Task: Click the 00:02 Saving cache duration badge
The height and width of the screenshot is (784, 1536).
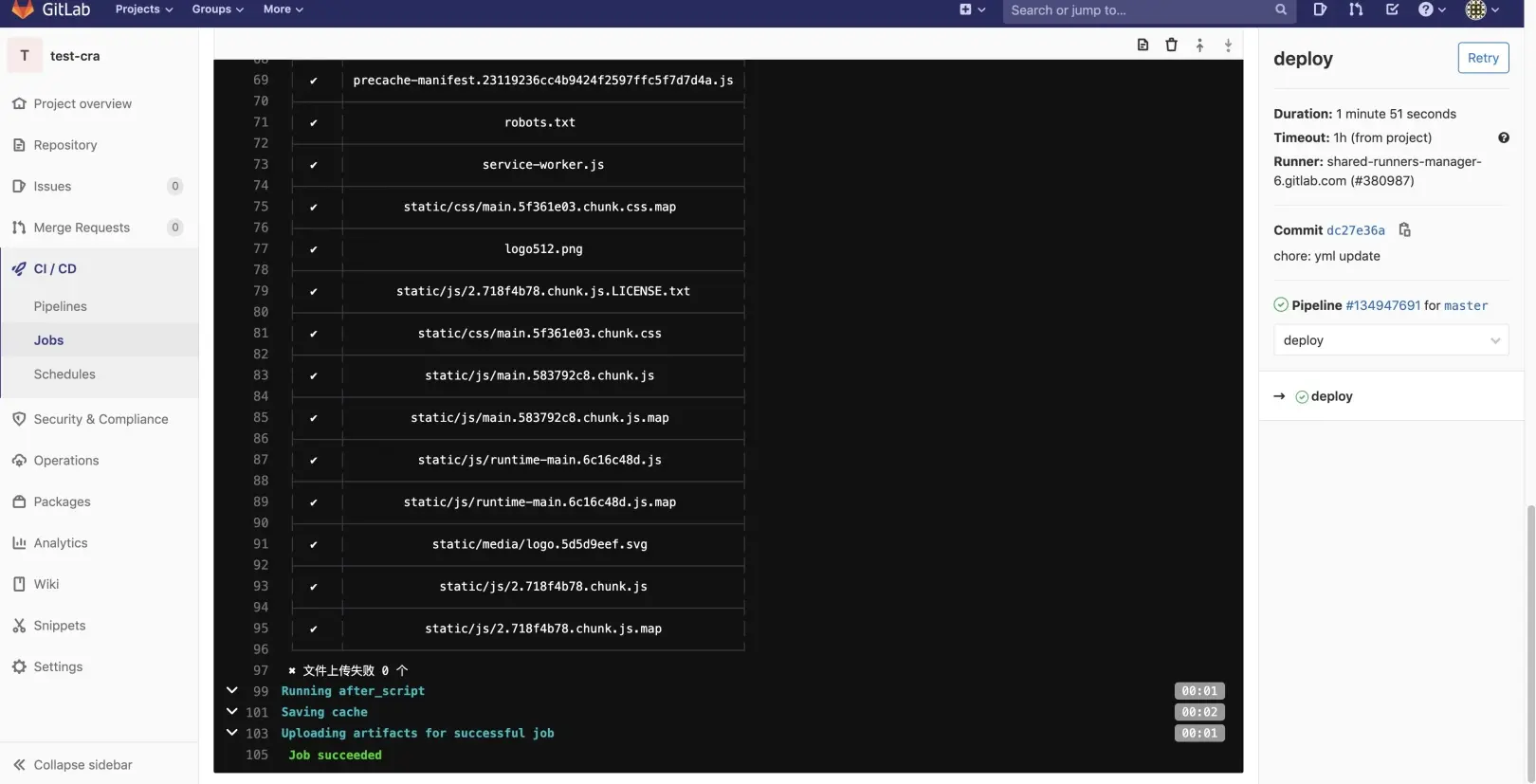Action: 1199,712
